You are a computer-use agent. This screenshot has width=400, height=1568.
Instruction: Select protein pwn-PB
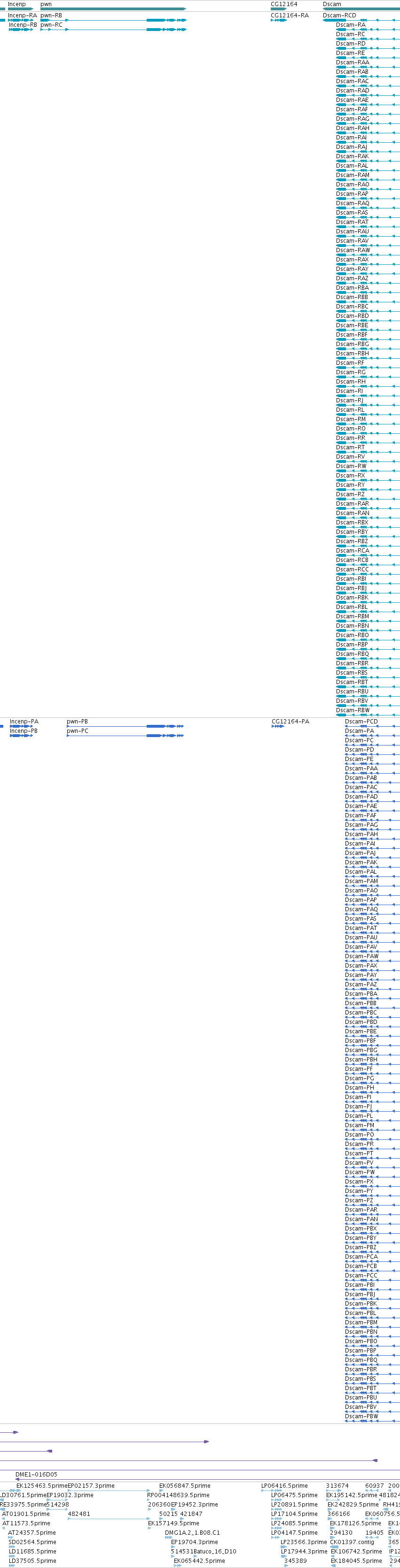point(78,722)
